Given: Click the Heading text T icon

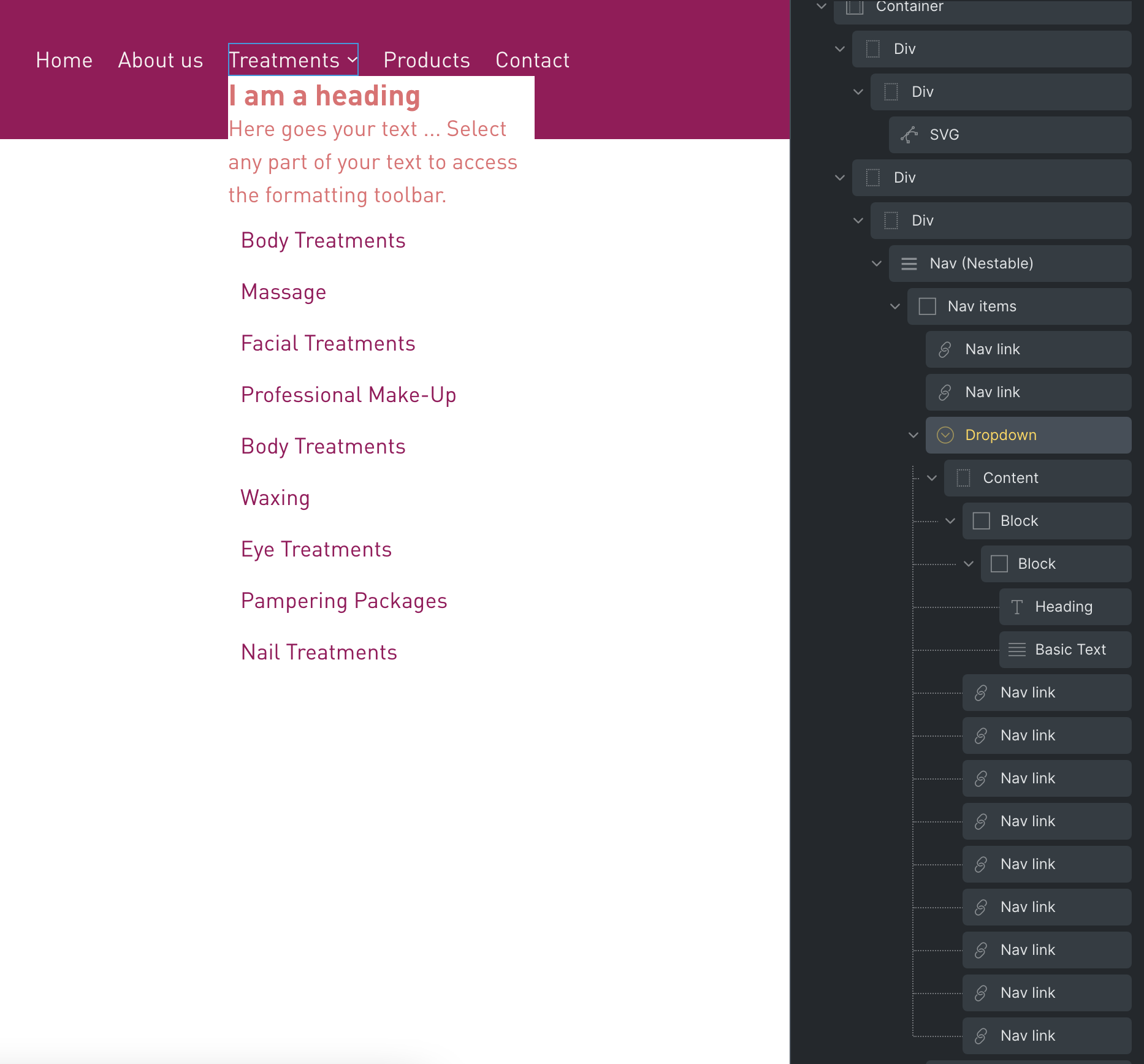Looking at the screenshot, I should pyautogui.click(x=1017, y=607).
